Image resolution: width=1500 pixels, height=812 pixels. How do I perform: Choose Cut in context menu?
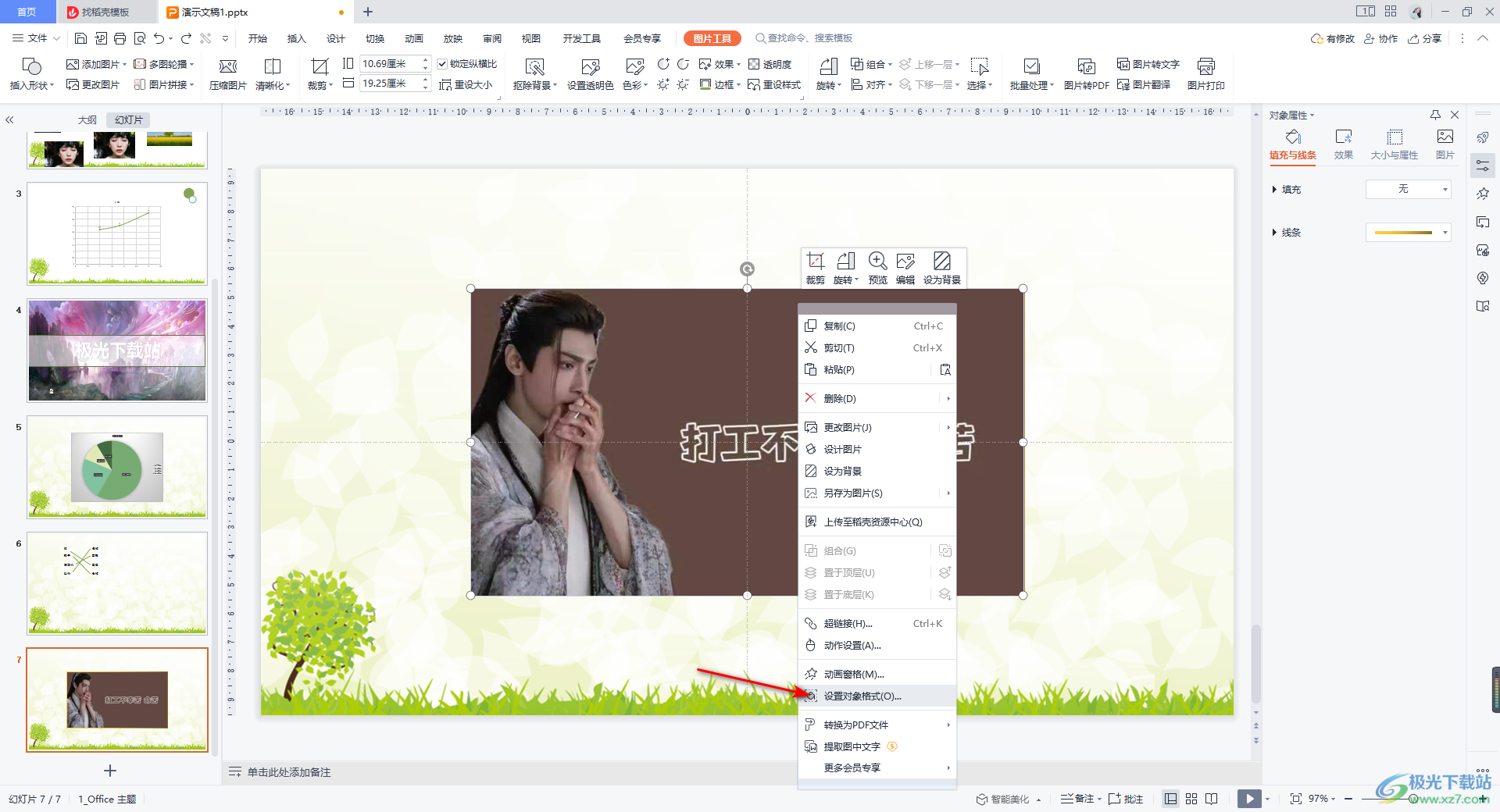click(x=877, y=348)
